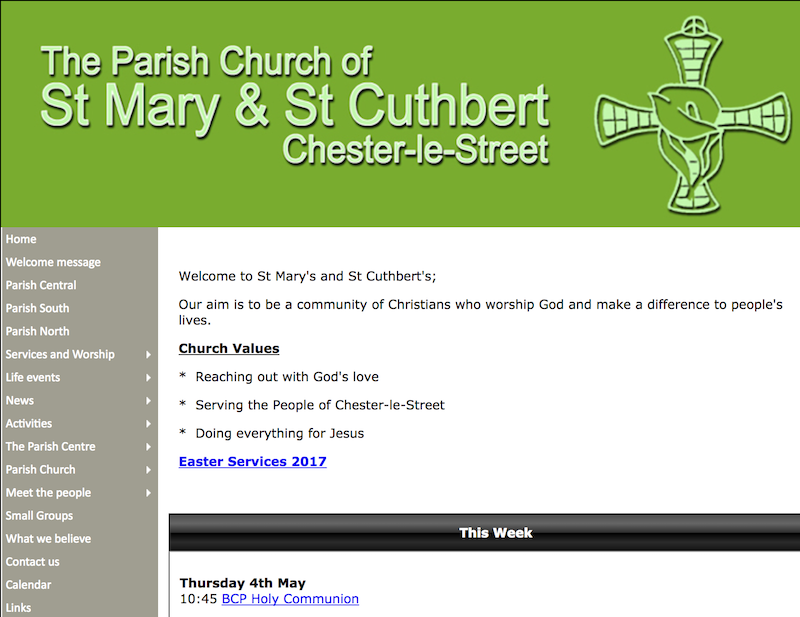Expand the Parish Church submenu arrow
This screenshot has height=617, width=800.
click(148, 470)
